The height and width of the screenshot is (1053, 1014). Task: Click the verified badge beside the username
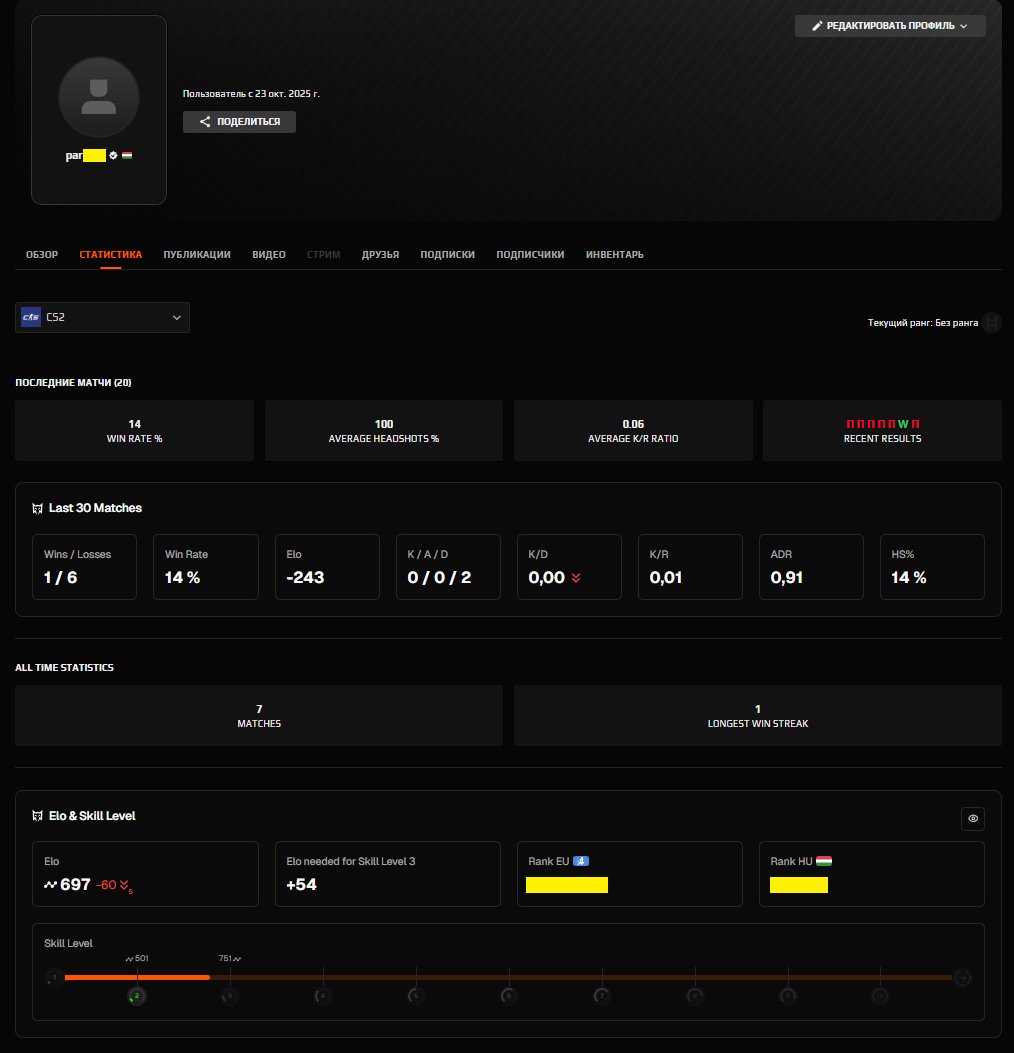pyautogui.click(x=114, y=155)
